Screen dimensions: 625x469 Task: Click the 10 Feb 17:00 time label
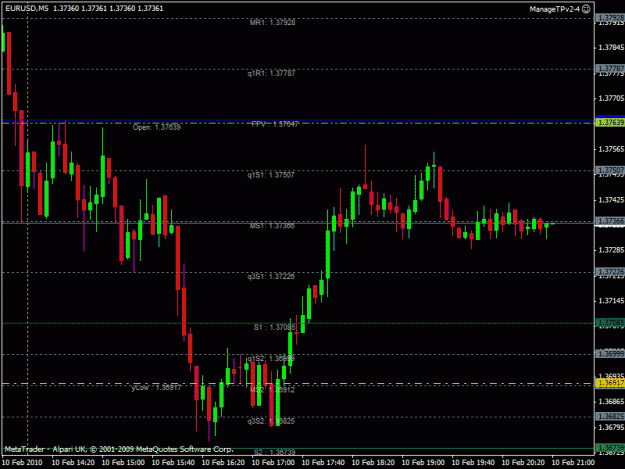pos(273,463)
